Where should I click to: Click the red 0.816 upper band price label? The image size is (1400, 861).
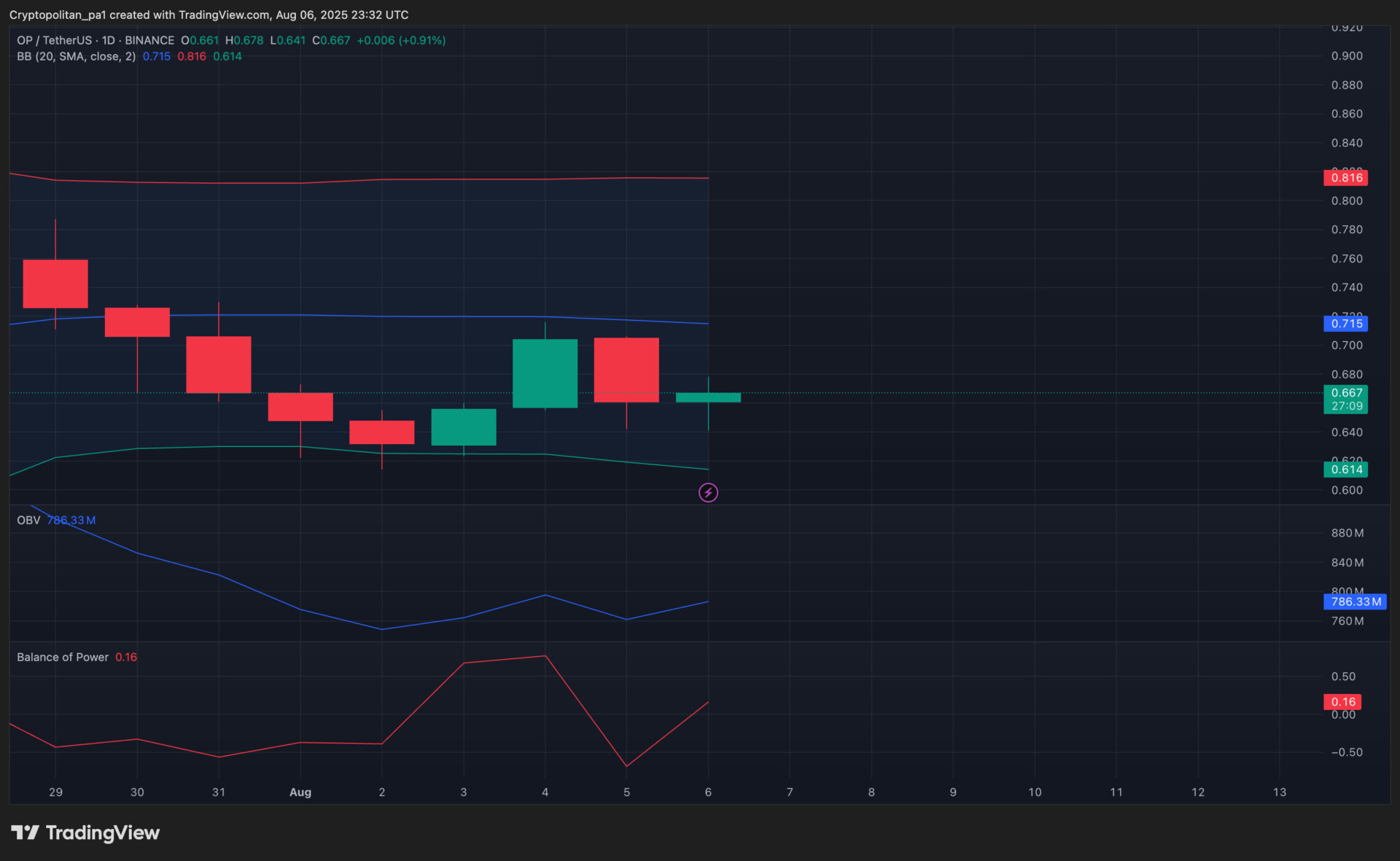point(1345,178)
